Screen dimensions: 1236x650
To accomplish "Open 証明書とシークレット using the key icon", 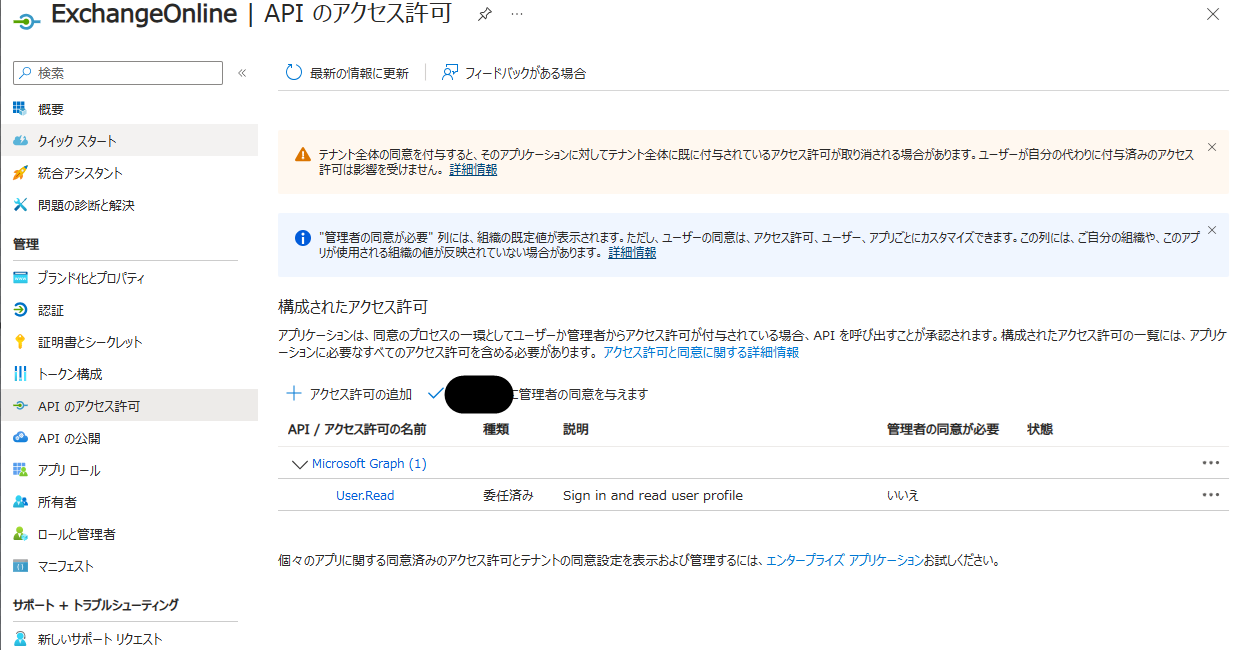I will (x=20, y=343).
